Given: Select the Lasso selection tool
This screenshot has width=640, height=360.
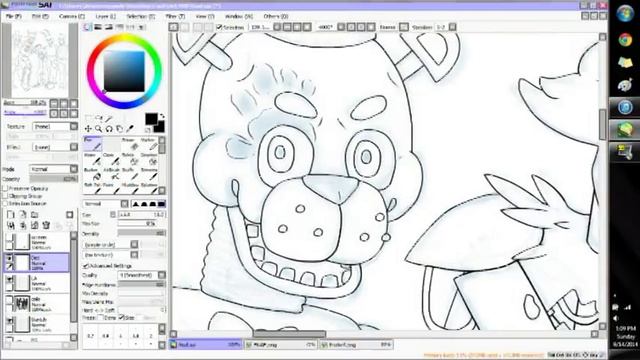Looking at the screenshot, I should (98, 118).
